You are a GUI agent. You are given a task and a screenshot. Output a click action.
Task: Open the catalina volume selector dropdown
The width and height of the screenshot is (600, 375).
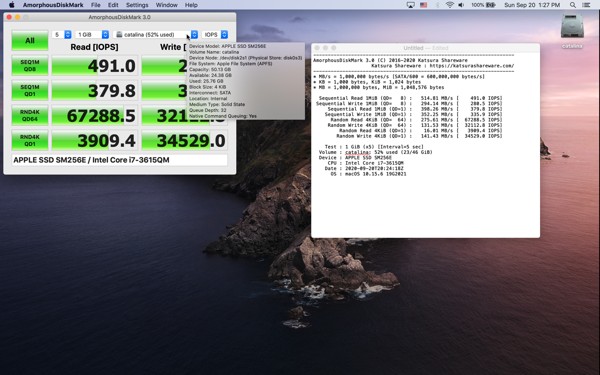click(x=155, y=34)
